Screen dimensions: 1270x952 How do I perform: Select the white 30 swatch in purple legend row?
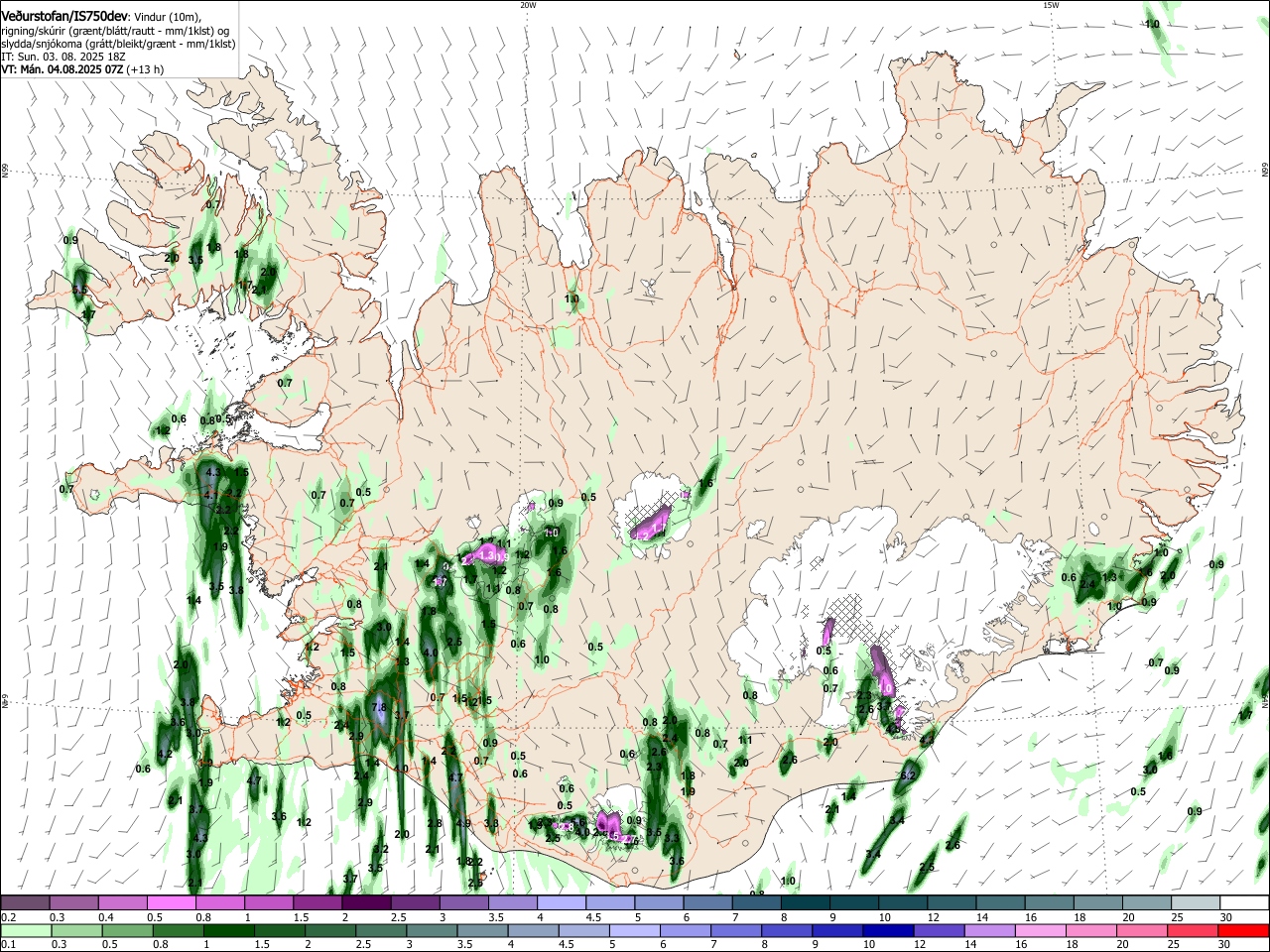tap(1244, 903)
